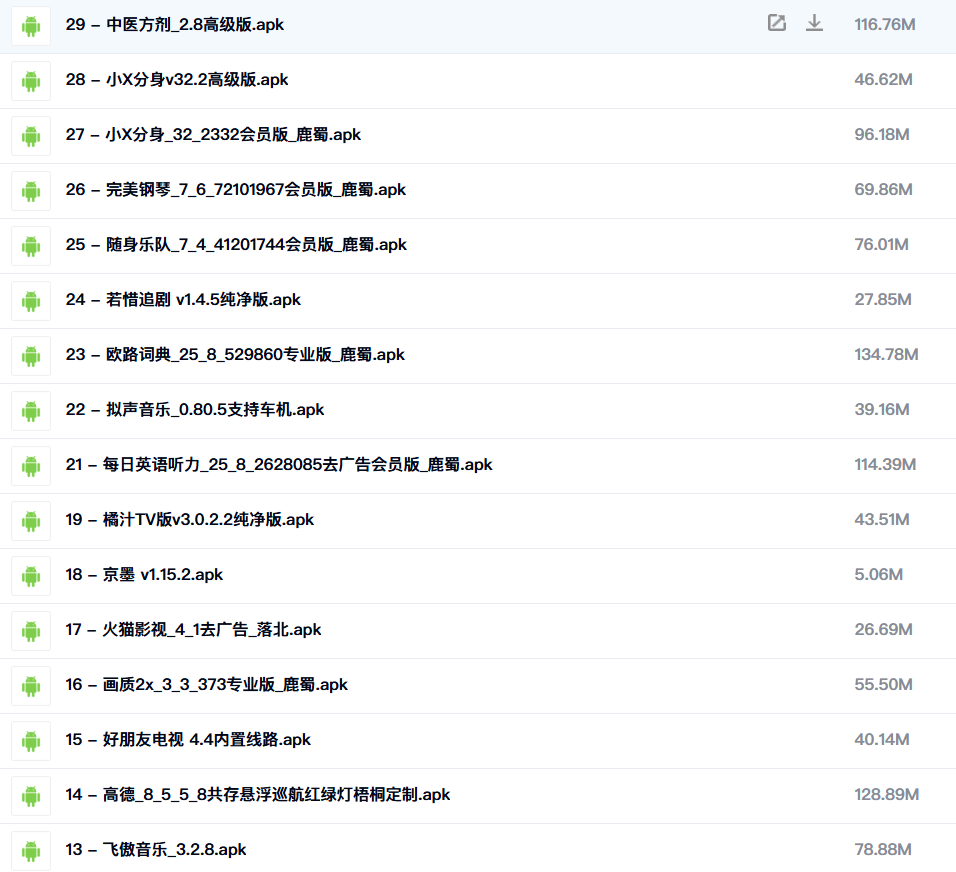
Task: Click the Android icon beside 24 – 若惜追剧
Action: [x=30, y=301]
